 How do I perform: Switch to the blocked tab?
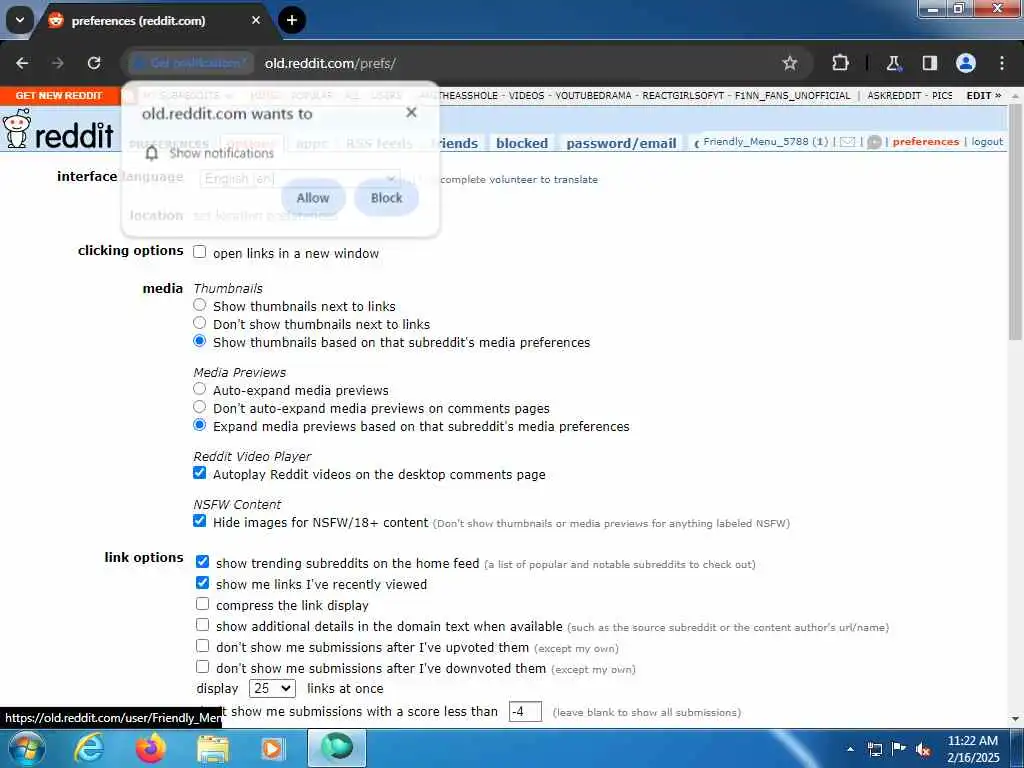(522, 143)
